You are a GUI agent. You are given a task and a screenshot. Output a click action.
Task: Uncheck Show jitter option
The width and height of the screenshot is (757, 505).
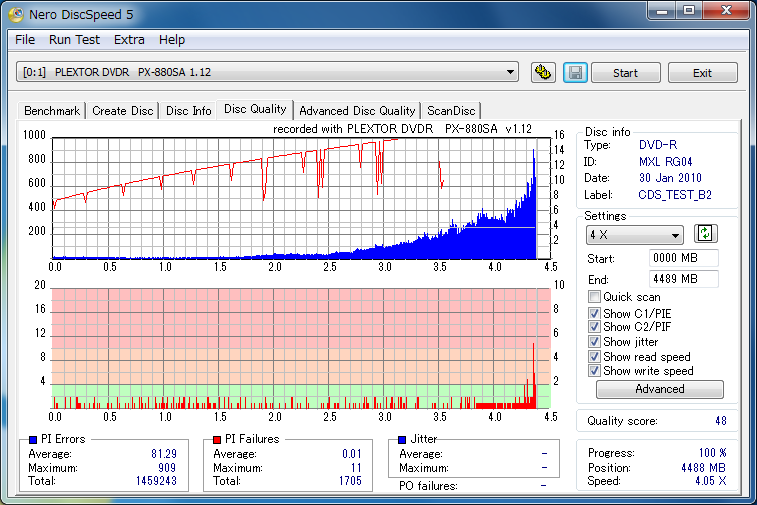click(x=594, y=342)
